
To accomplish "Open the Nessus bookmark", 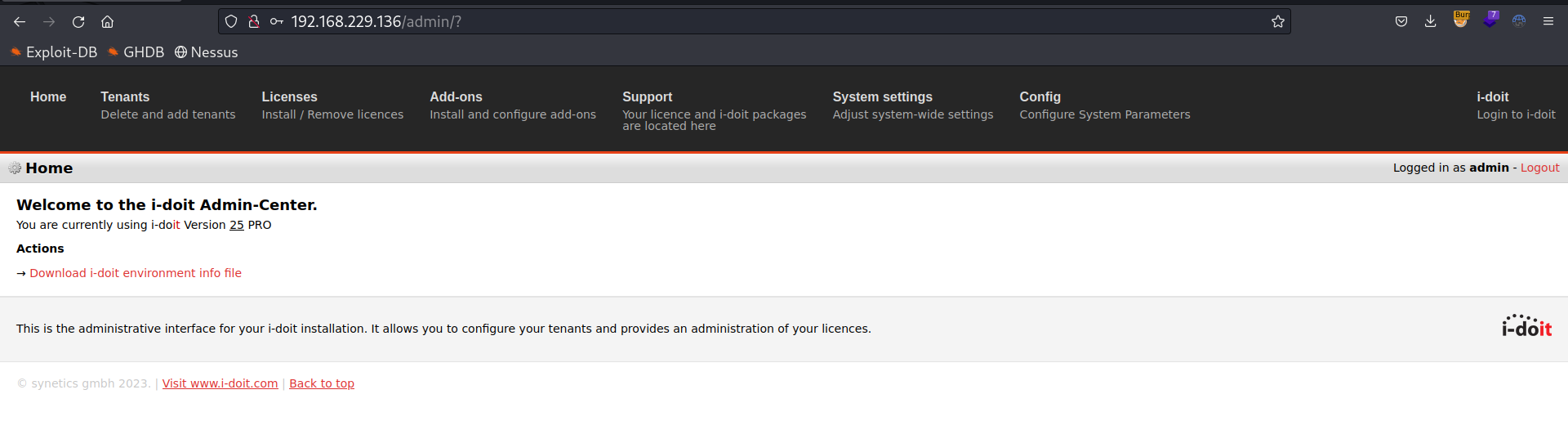I will [207, 52].
